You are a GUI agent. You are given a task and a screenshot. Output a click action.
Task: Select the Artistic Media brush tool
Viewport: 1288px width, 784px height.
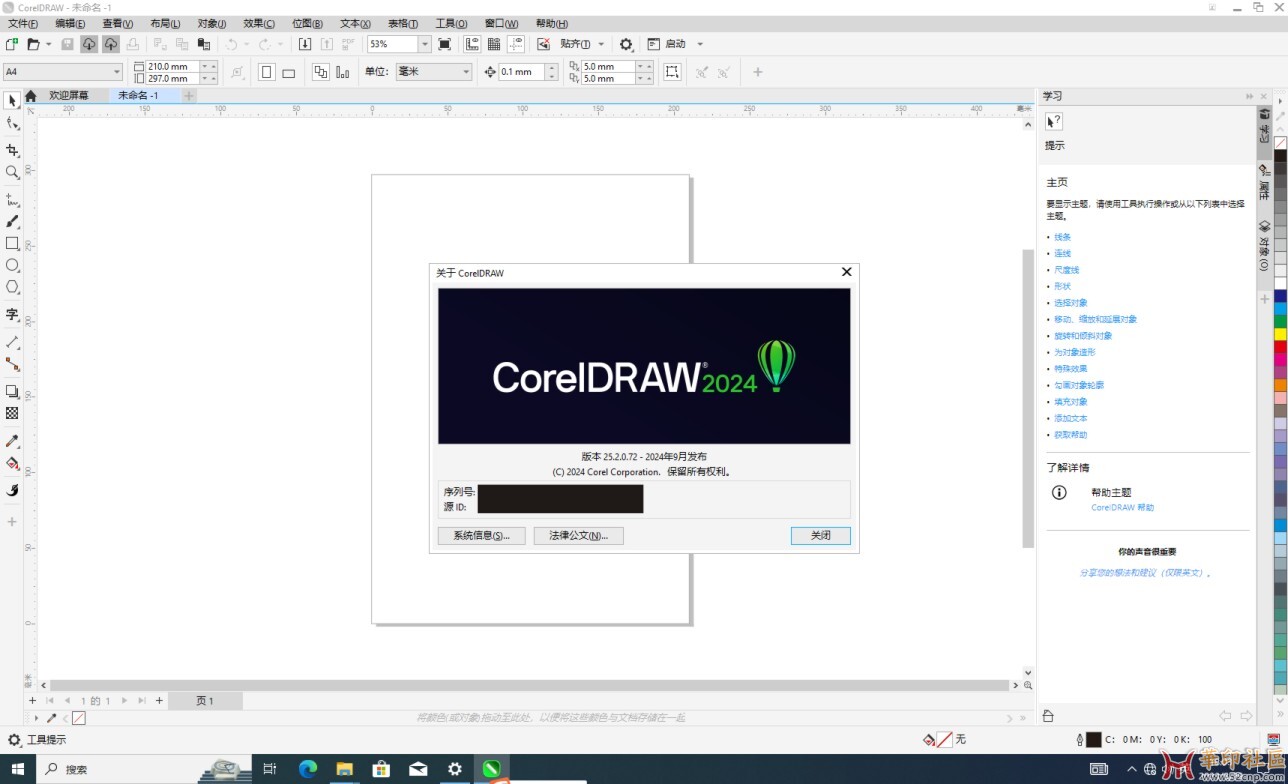(x=12, y=222)
